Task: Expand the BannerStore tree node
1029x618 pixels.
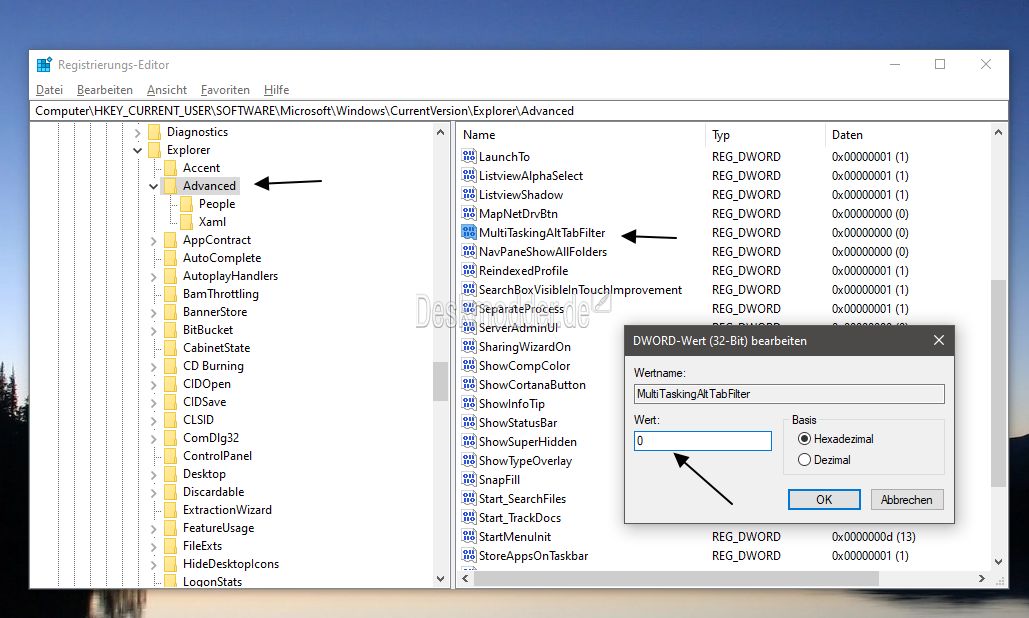Action: (x=154, y=312)
